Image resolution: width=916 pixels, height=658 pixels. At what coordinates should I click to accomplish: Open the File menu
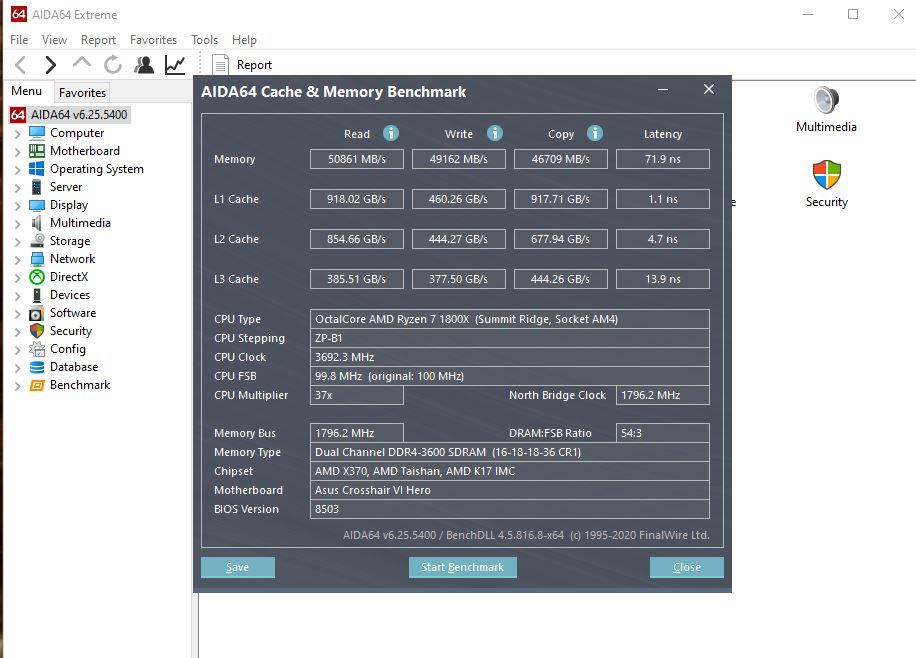point(19,40)
